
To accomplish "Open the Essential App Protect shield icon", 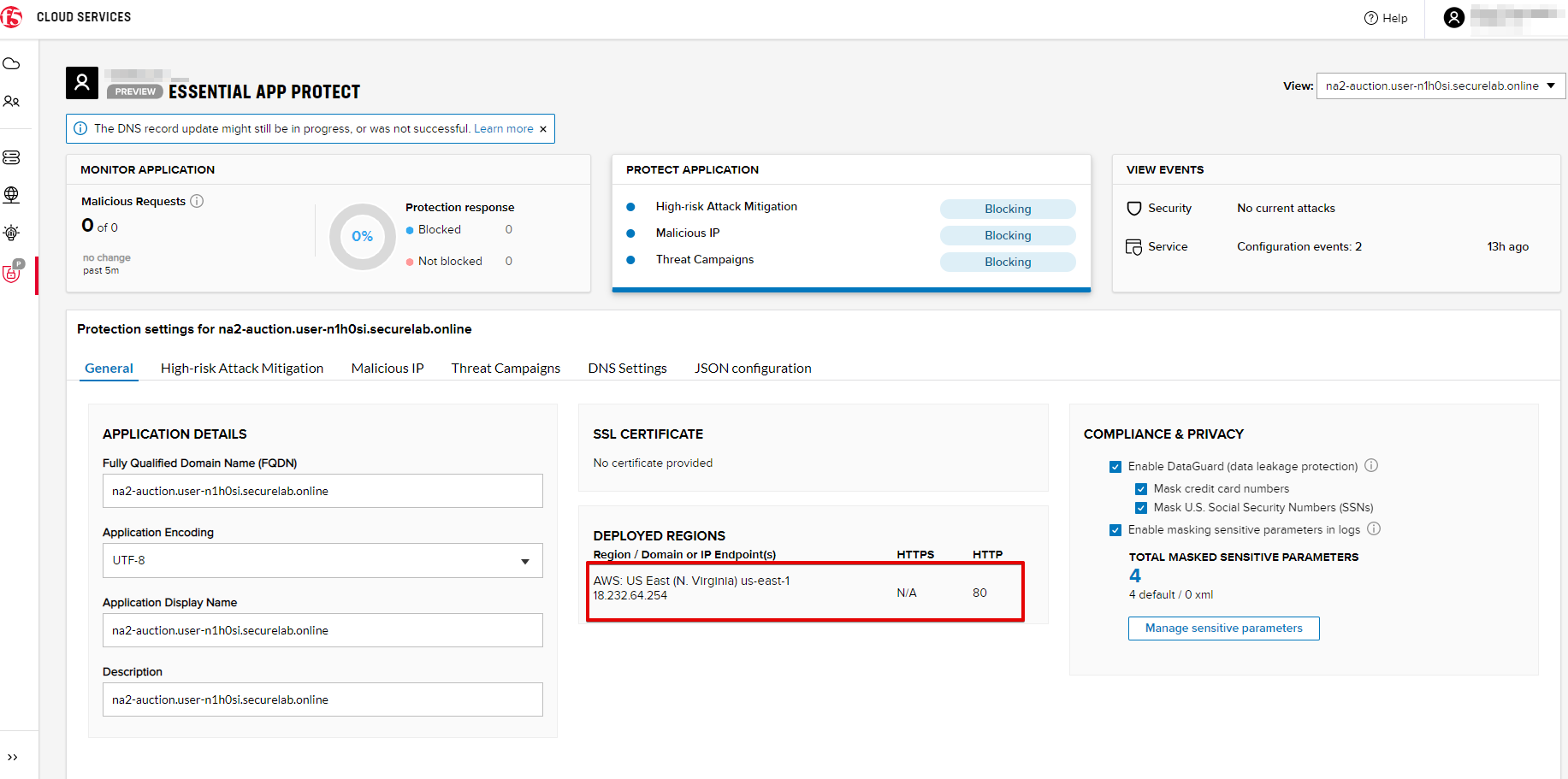I will click(x=12, y=272).
